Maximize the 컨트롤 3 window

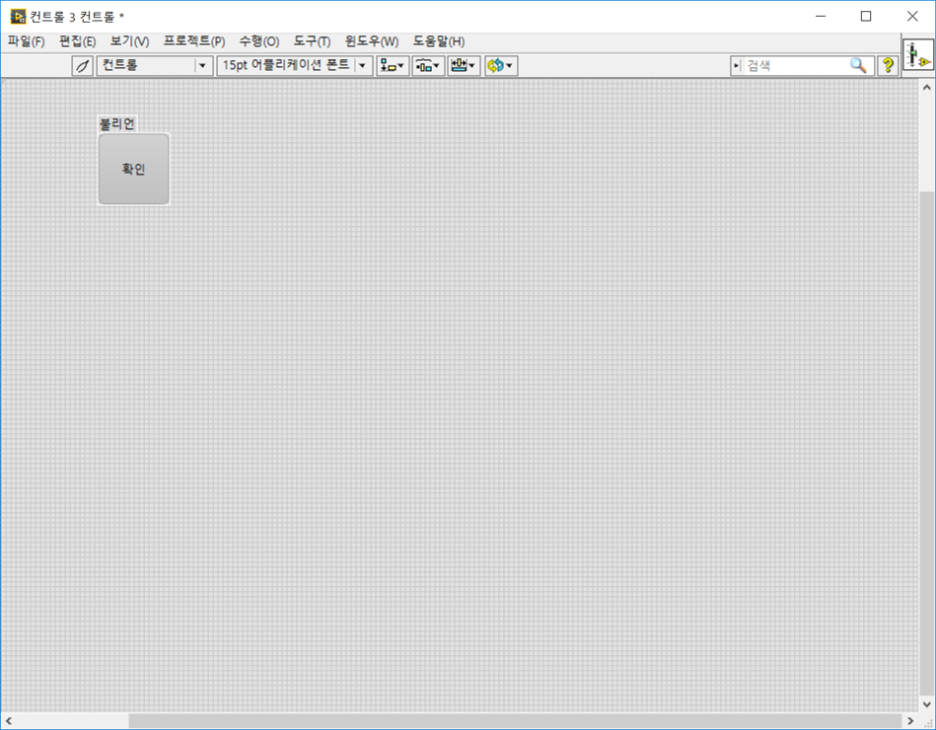coord(866,17)
